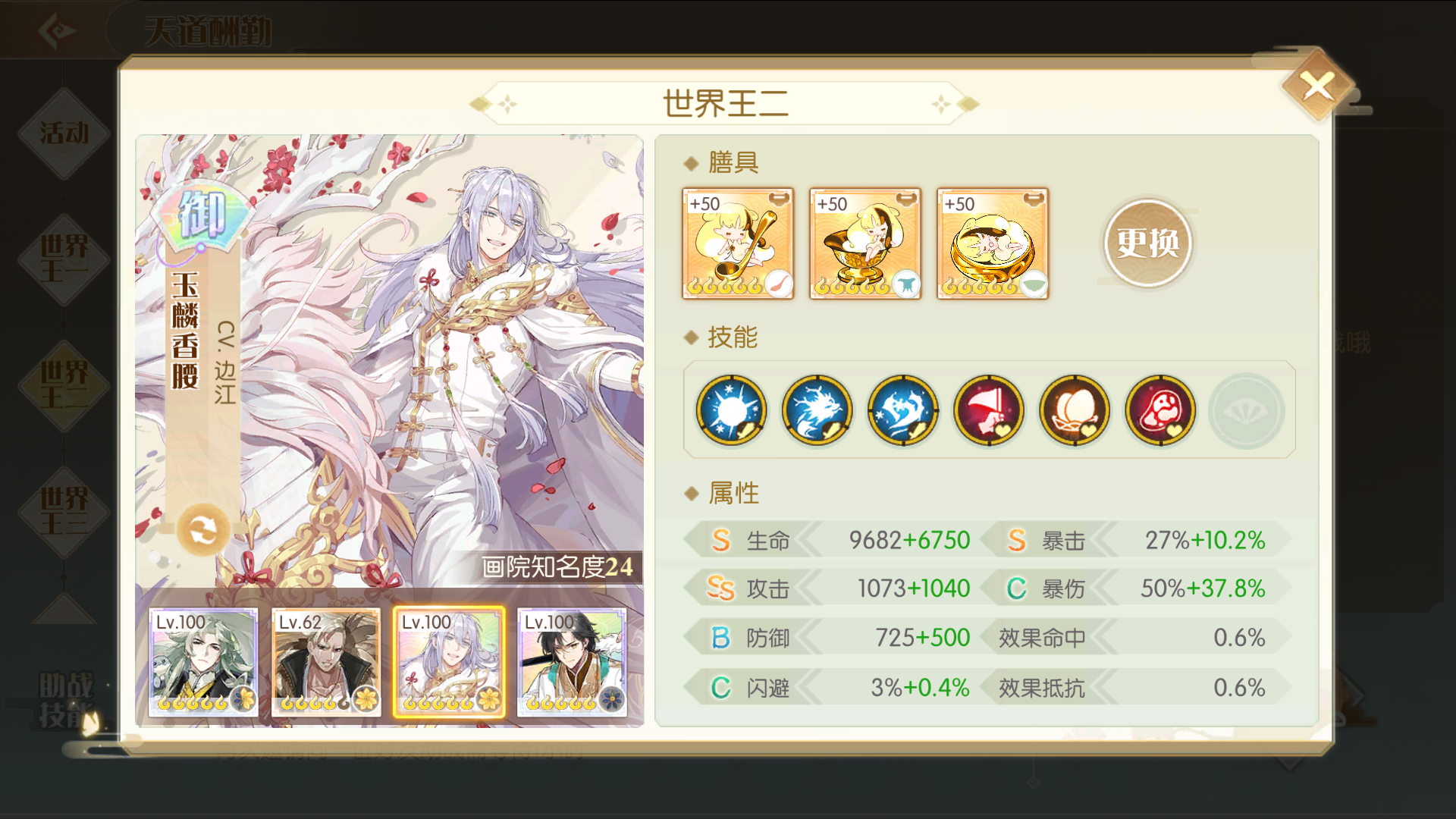This screenshot has height=819, width=1456.
Task: Select the Lv.62 character thumbnail
Action: [x=326, y=662]
